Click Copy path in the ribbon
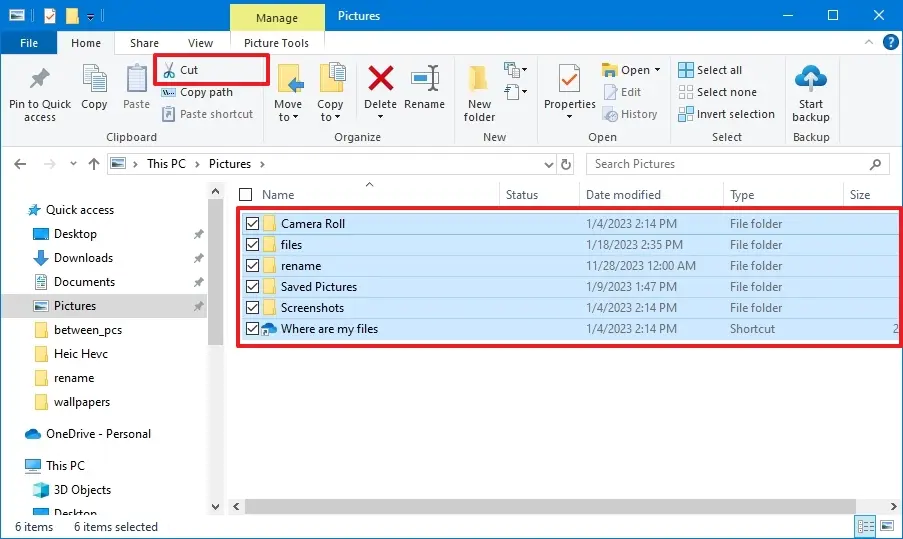 point(197,92)
